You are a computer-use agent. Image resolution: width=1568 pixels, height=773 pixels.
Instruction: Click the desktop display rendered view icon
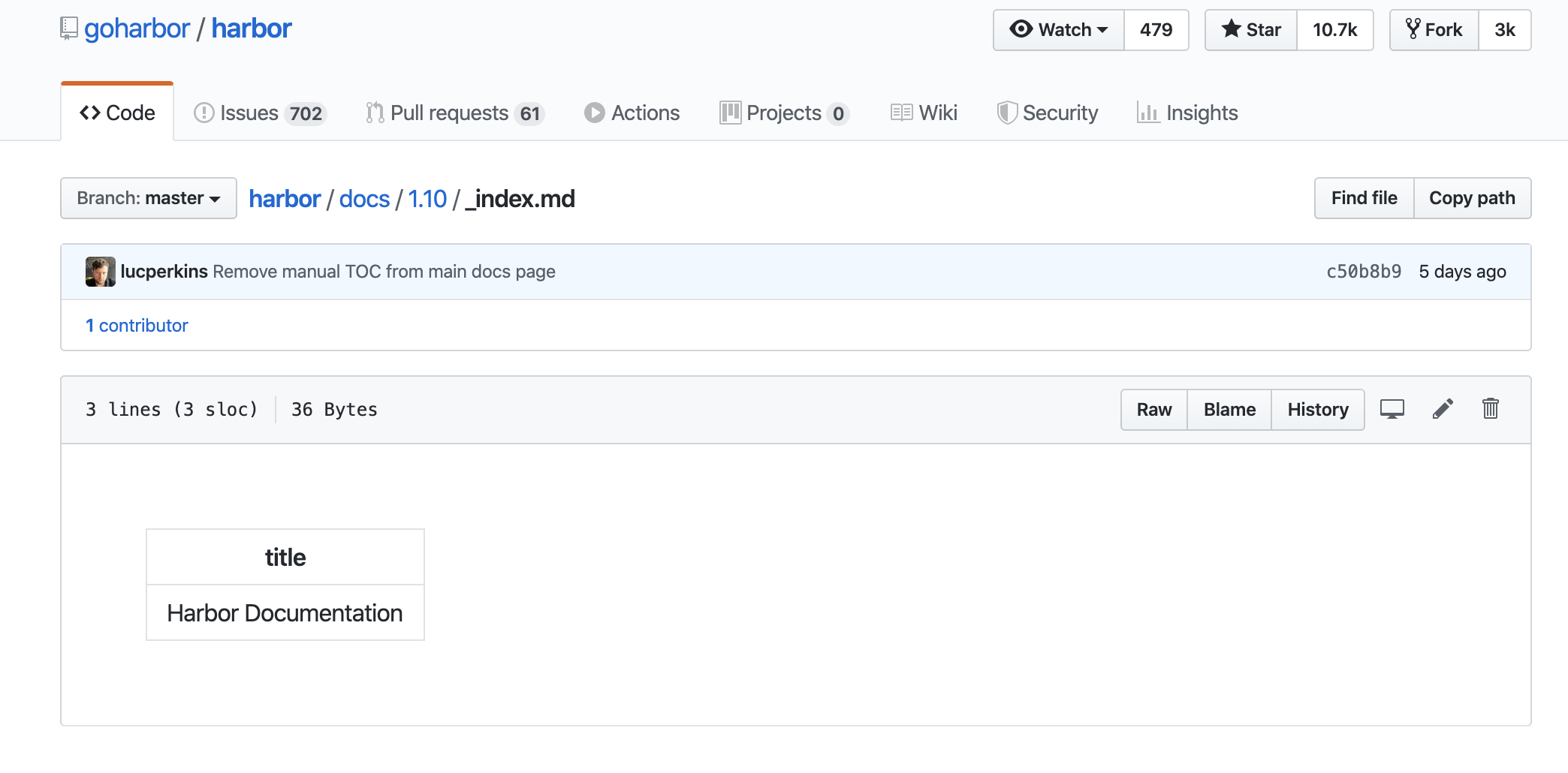point(1393,409)
